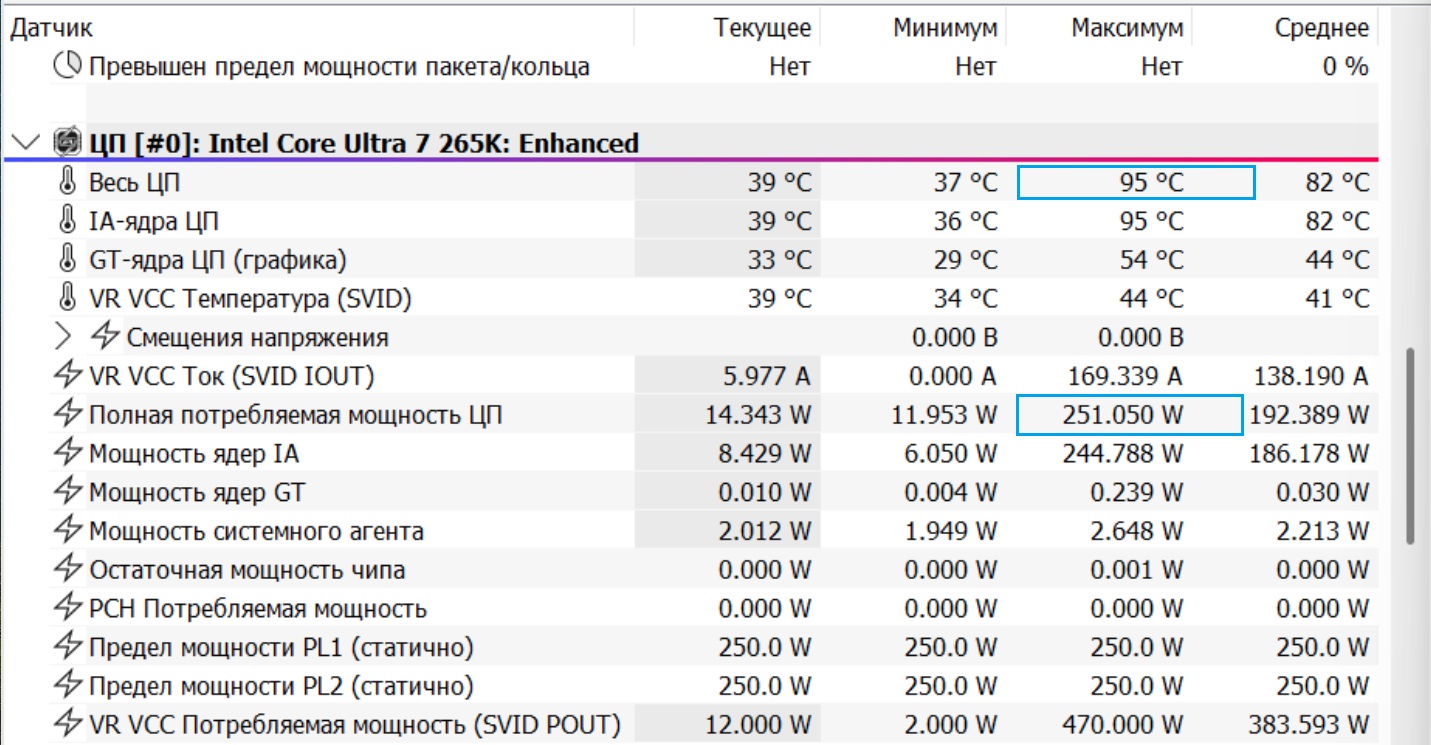1431x745 pixels.
Task: Click the 'Мощность системного агента' label
Action: (x=256, y=531)
